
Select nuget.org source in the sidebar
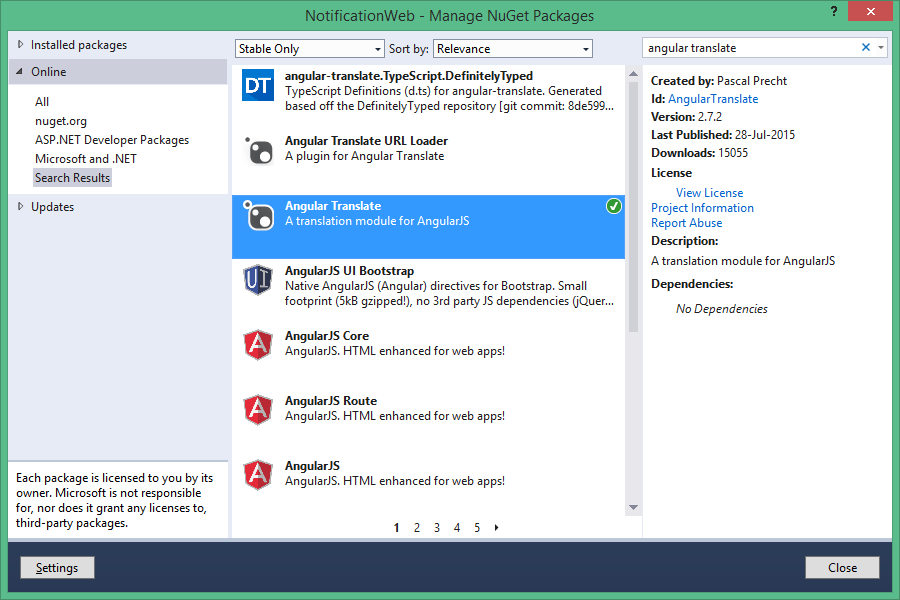coord(61,121)
